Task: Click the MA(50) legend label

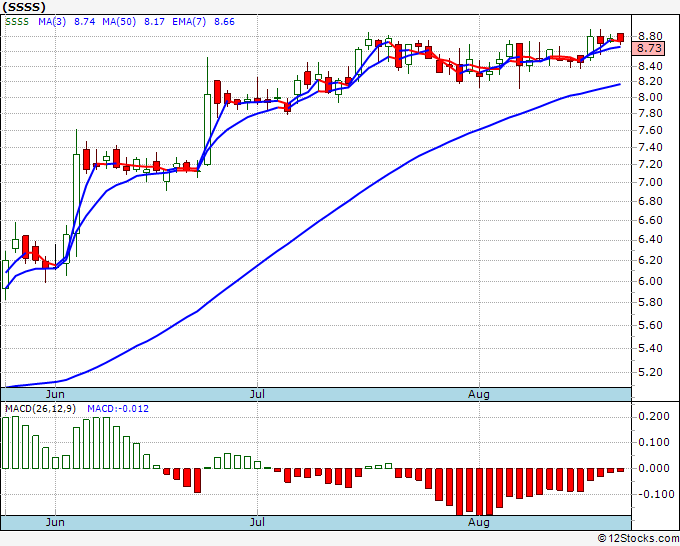Action: click(119, 22)
